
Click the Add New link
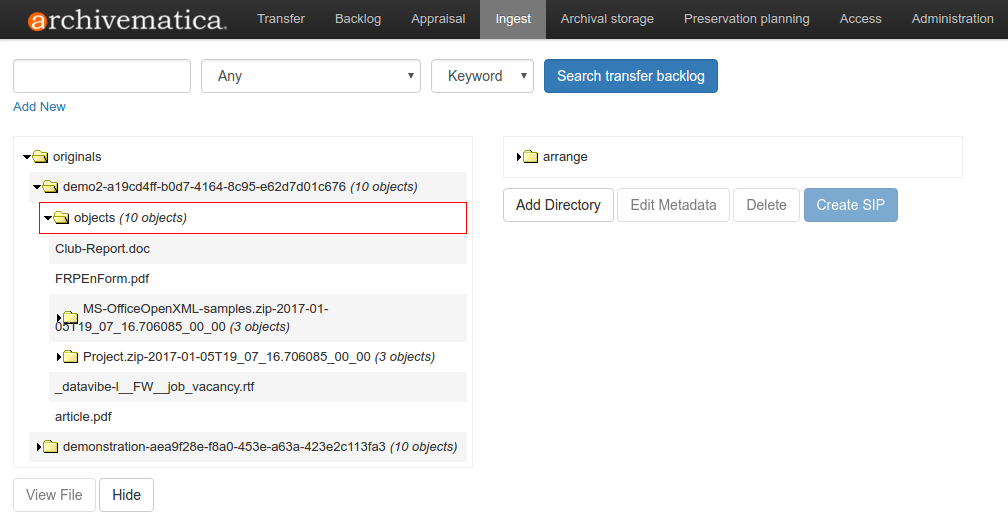[39, 106]
